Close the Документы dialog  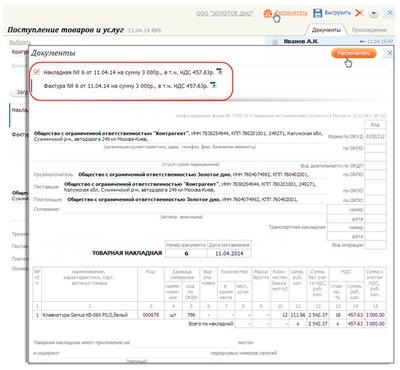click(389, 53)
